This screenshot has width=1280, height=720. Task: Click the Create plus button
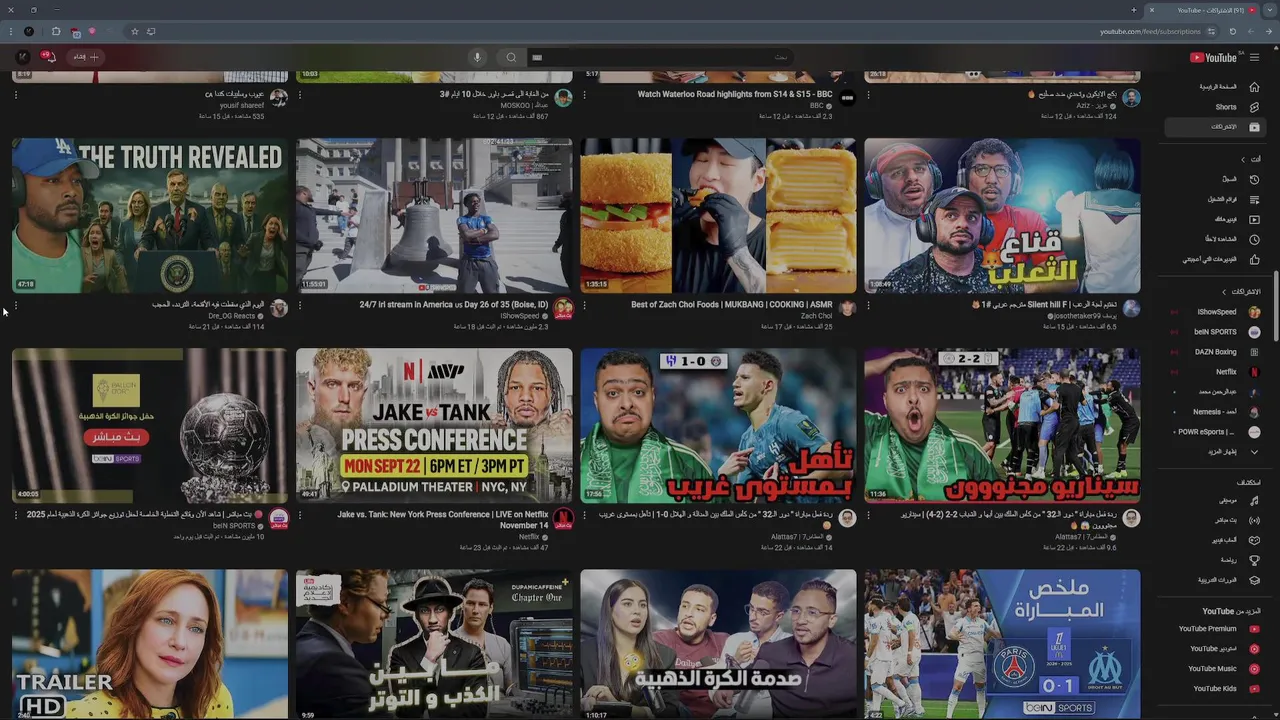[x=86, y=57]
